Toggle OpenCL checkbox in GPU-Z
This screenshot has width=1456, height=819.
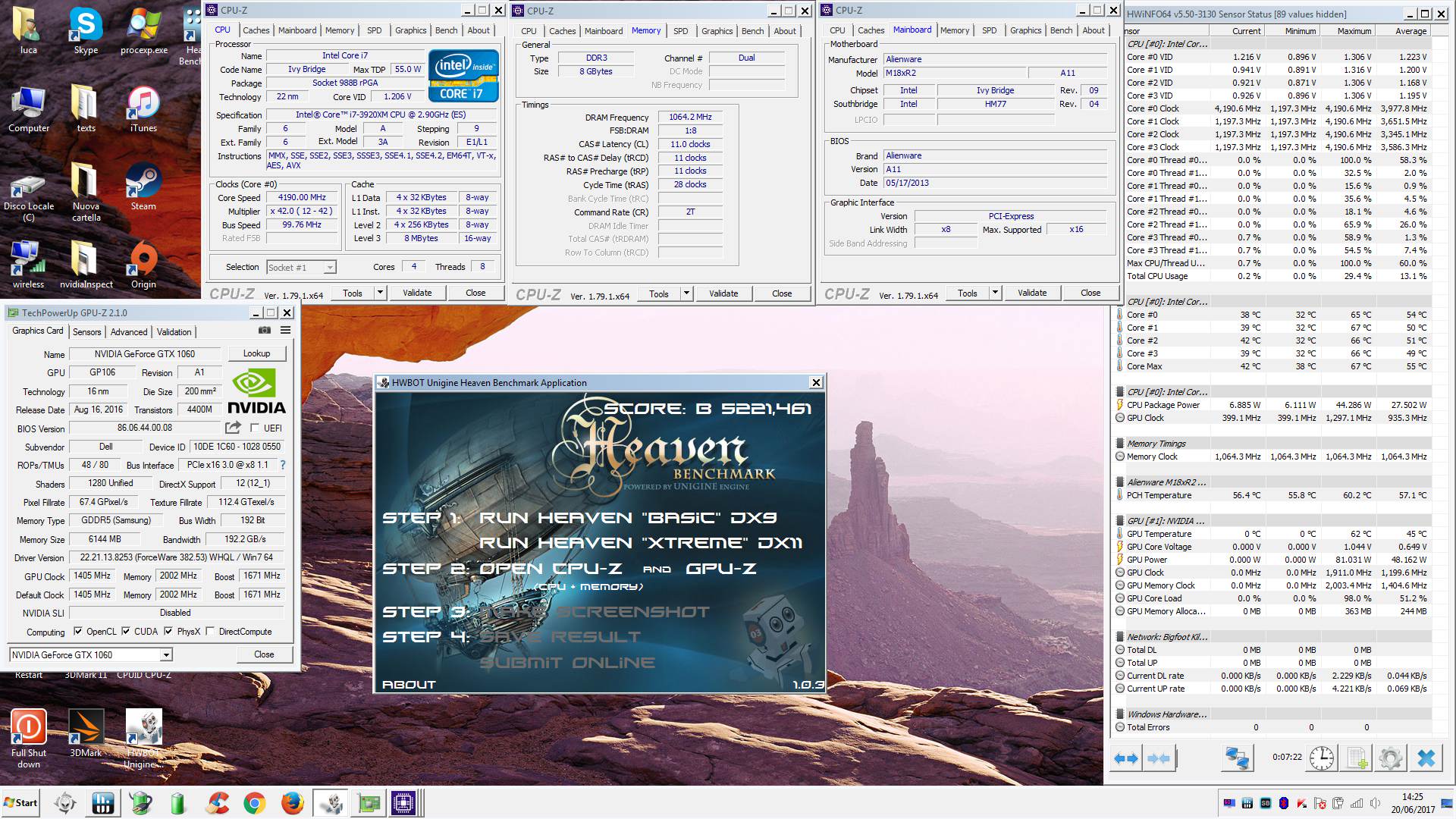[x=78, y=631]
